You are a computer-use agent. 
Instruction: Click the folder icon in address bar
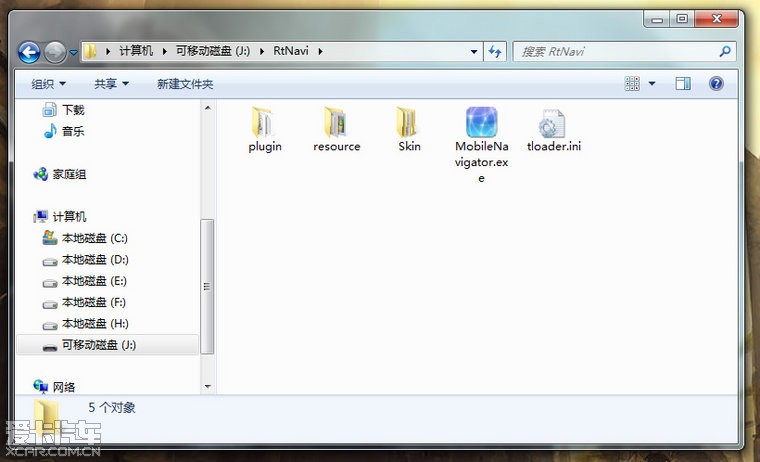click(x=90, y=51)
